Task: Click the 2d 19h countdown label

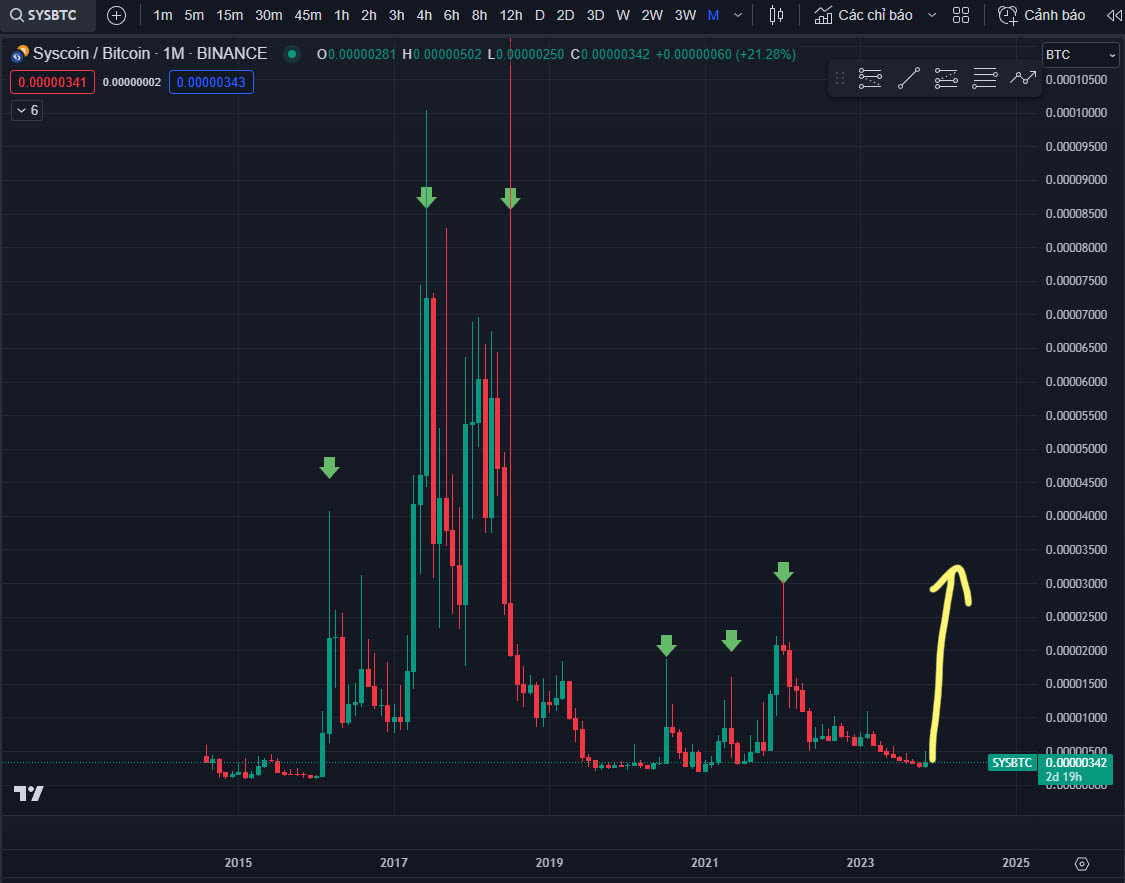Action: coord(1063,777)
